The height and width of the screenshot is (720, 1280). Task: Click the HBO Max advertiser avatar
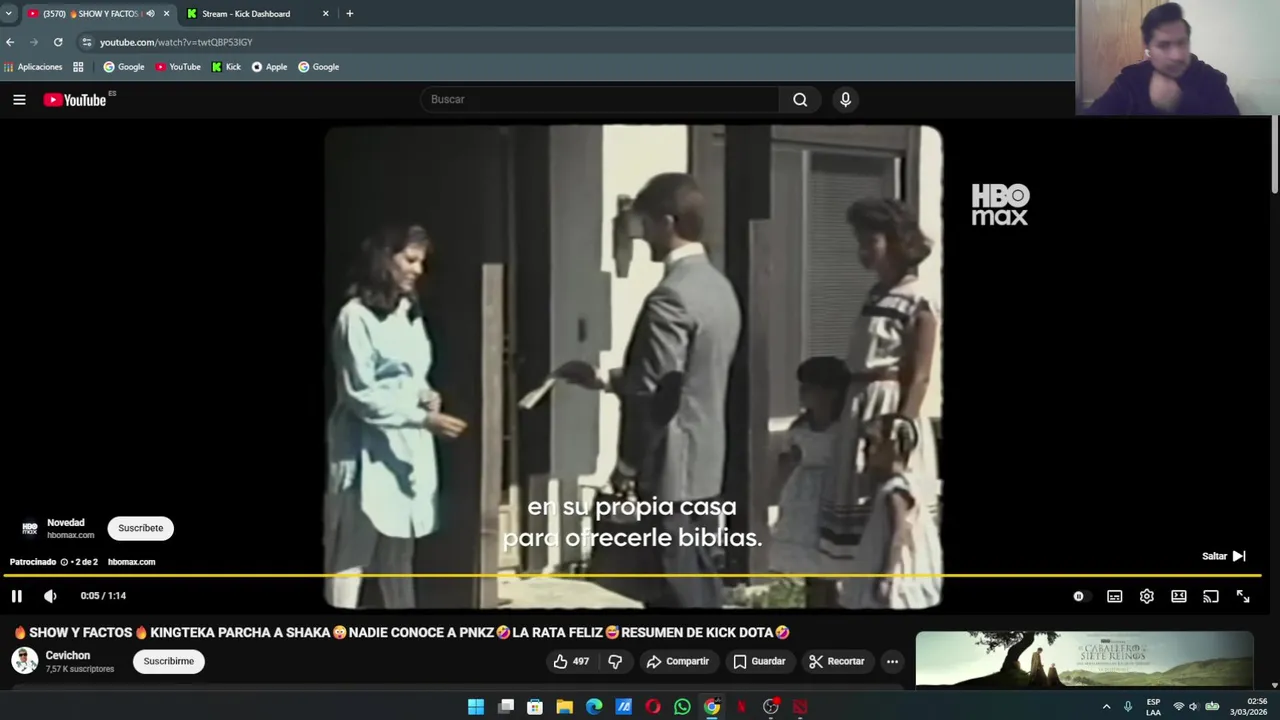point(29,528)
